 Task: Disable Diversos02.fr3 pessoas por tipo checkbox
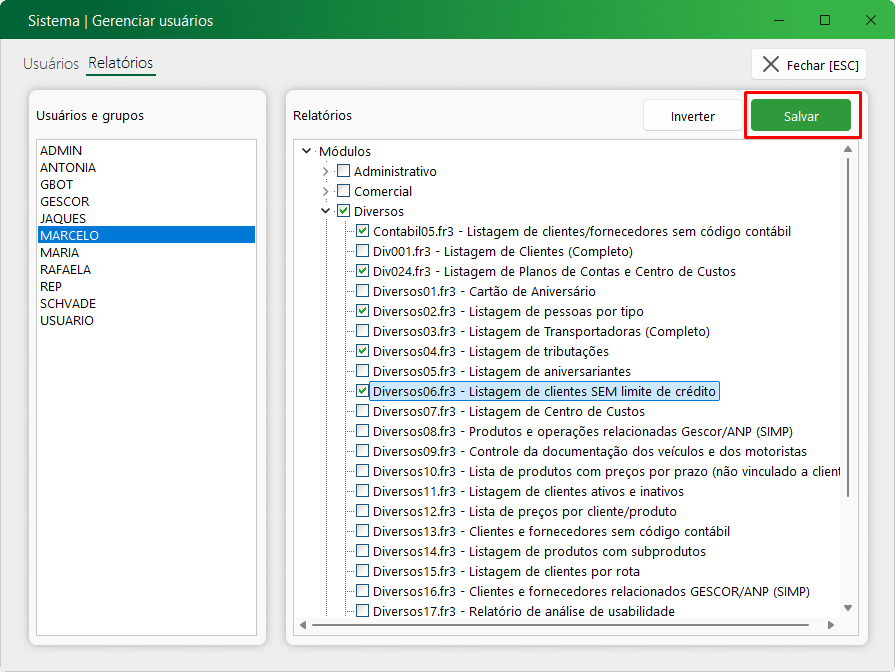[x=362, y=311]
